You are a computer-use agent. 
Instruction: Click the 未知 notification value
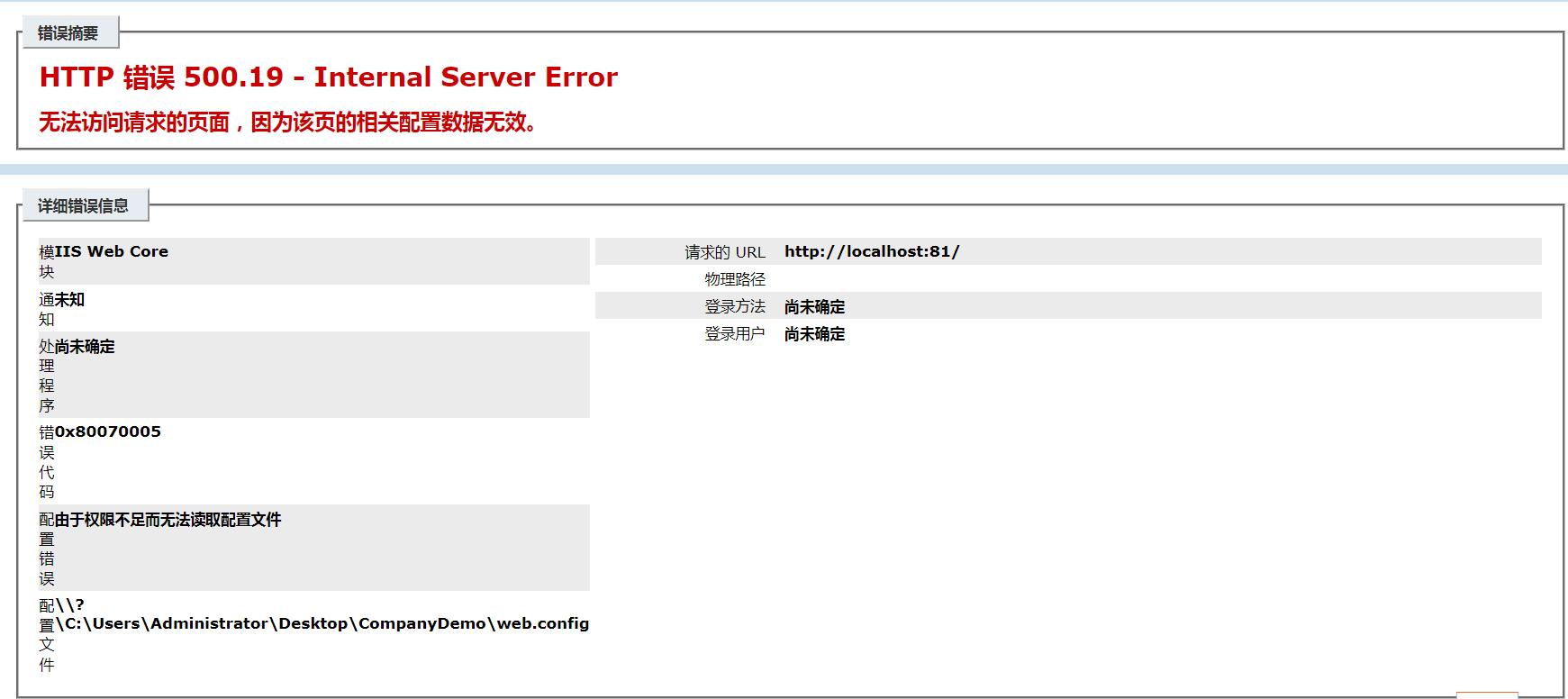pyautogui.click(x=69, y=299)
